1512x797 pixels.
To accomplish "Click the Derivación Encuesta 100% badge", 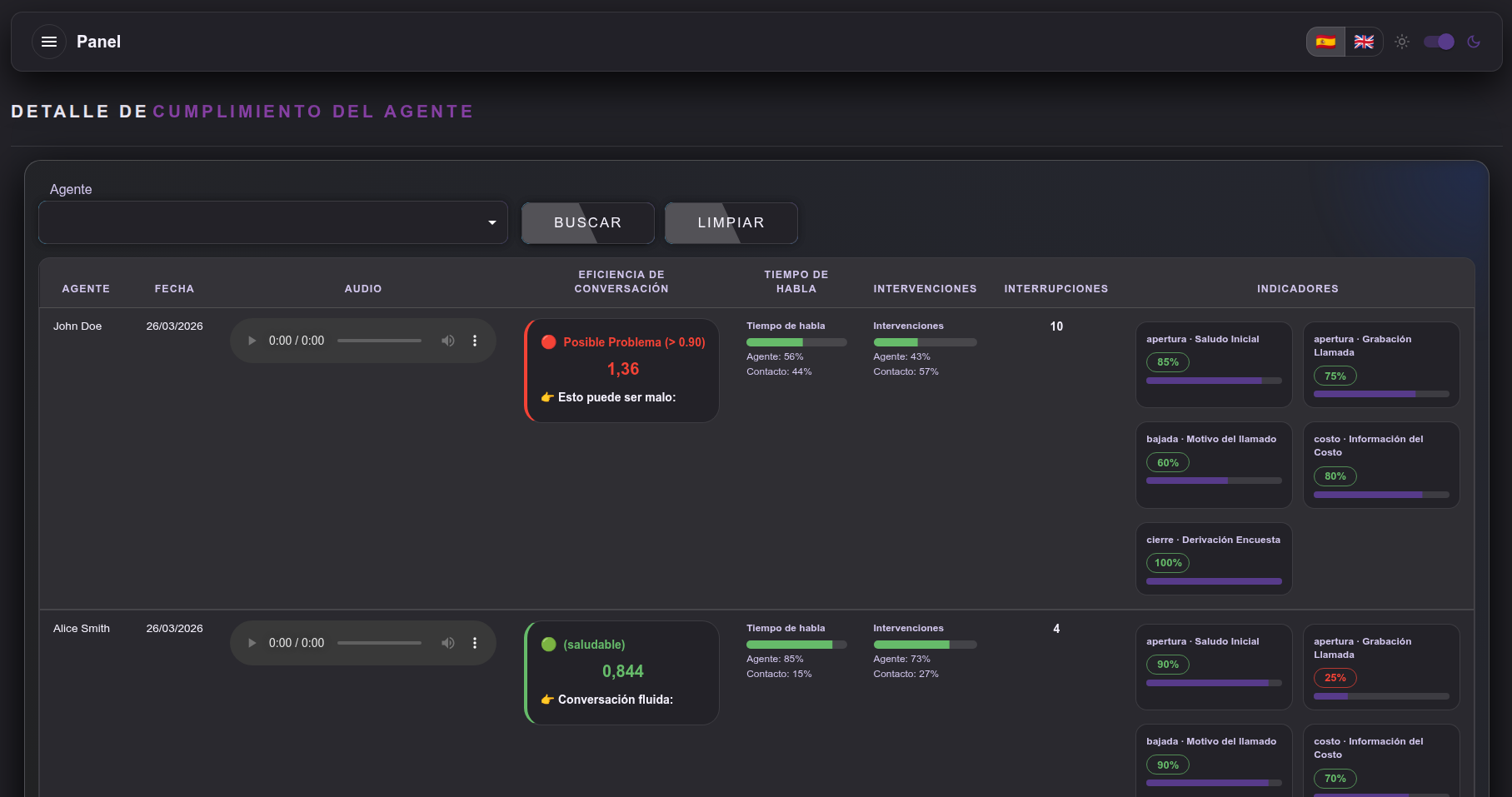I will (x=1168, y=563).
